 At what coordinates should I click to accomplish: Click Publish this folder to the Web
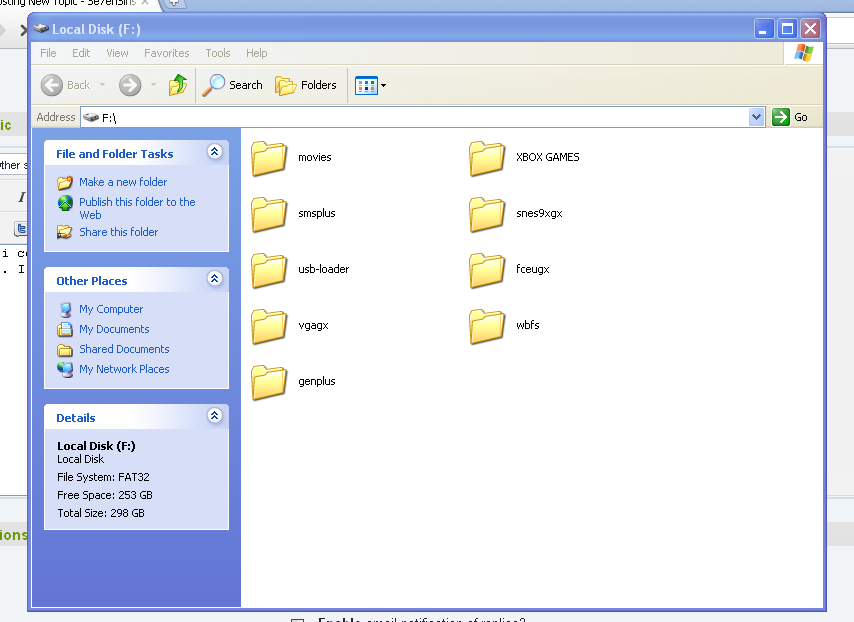click(137, 208)
